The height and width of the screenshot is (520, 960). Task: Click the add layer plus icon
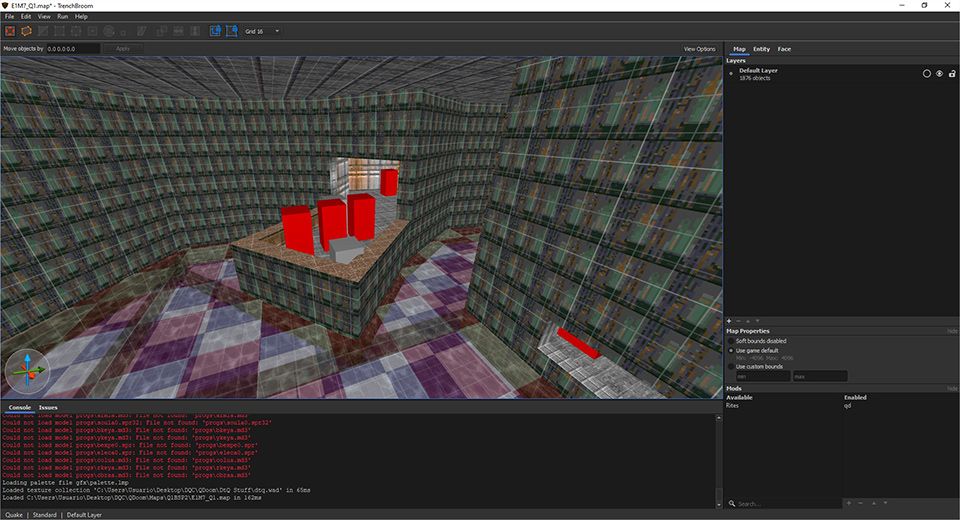pos(729,321)
